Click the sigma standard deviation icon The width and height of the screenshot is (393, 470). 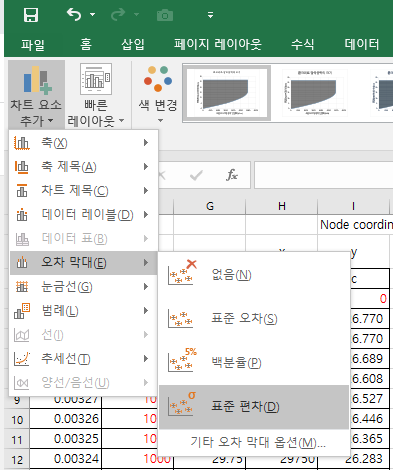(182, 404)
